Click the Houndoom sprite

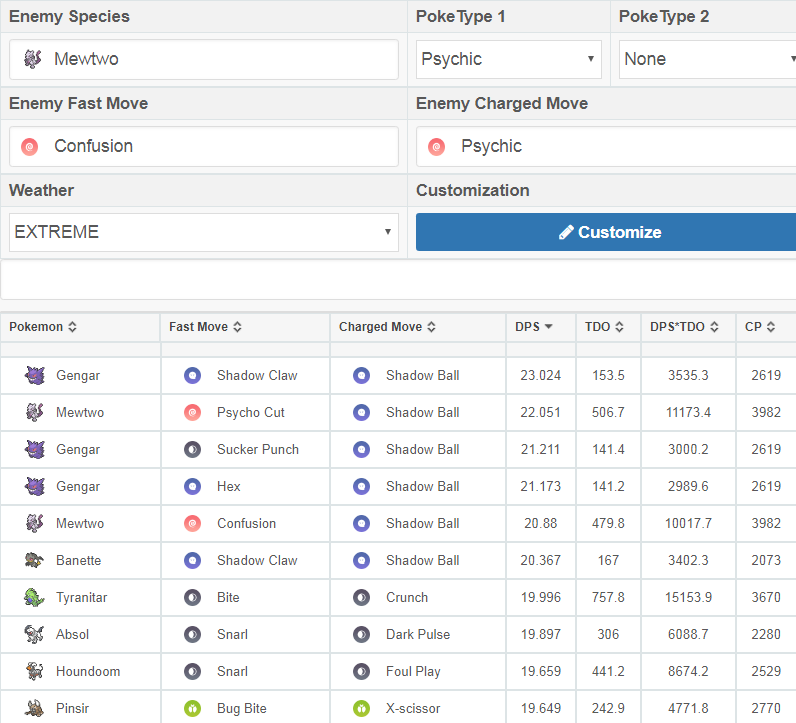tap(34, 671)
